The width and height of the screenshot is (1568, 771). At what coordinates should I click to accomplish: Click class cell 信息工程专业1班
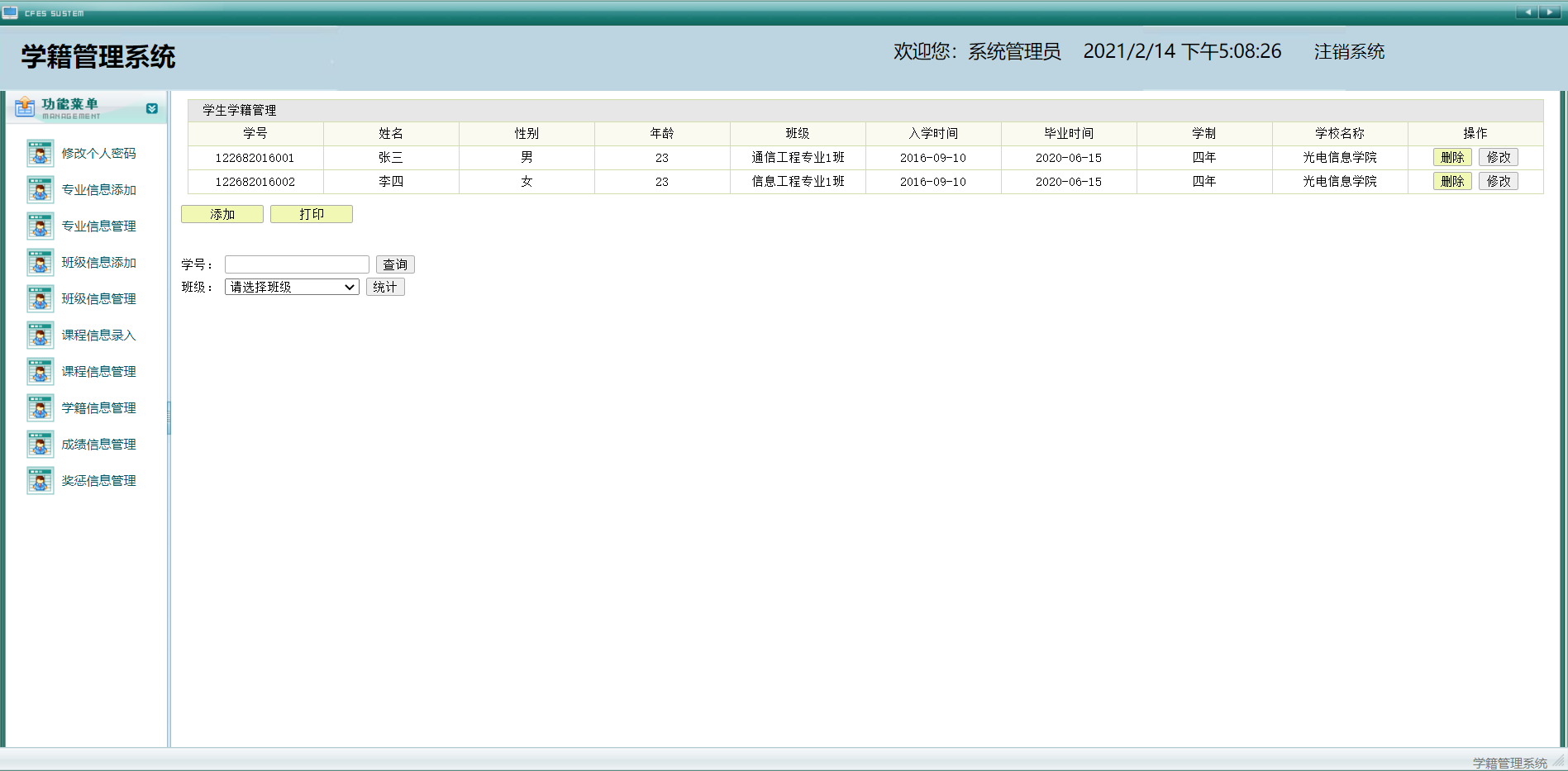click(x=798, y=181)
